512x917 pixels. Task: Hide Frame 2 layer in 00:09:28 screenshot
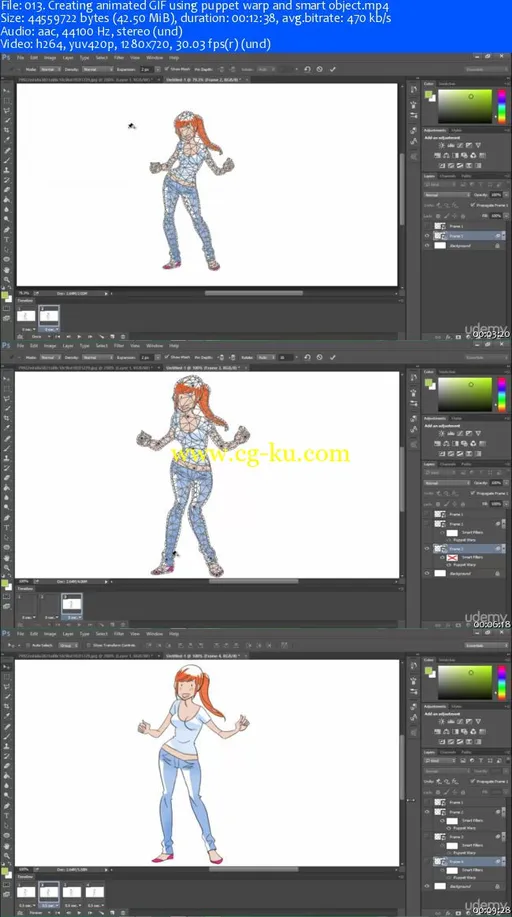427,812
